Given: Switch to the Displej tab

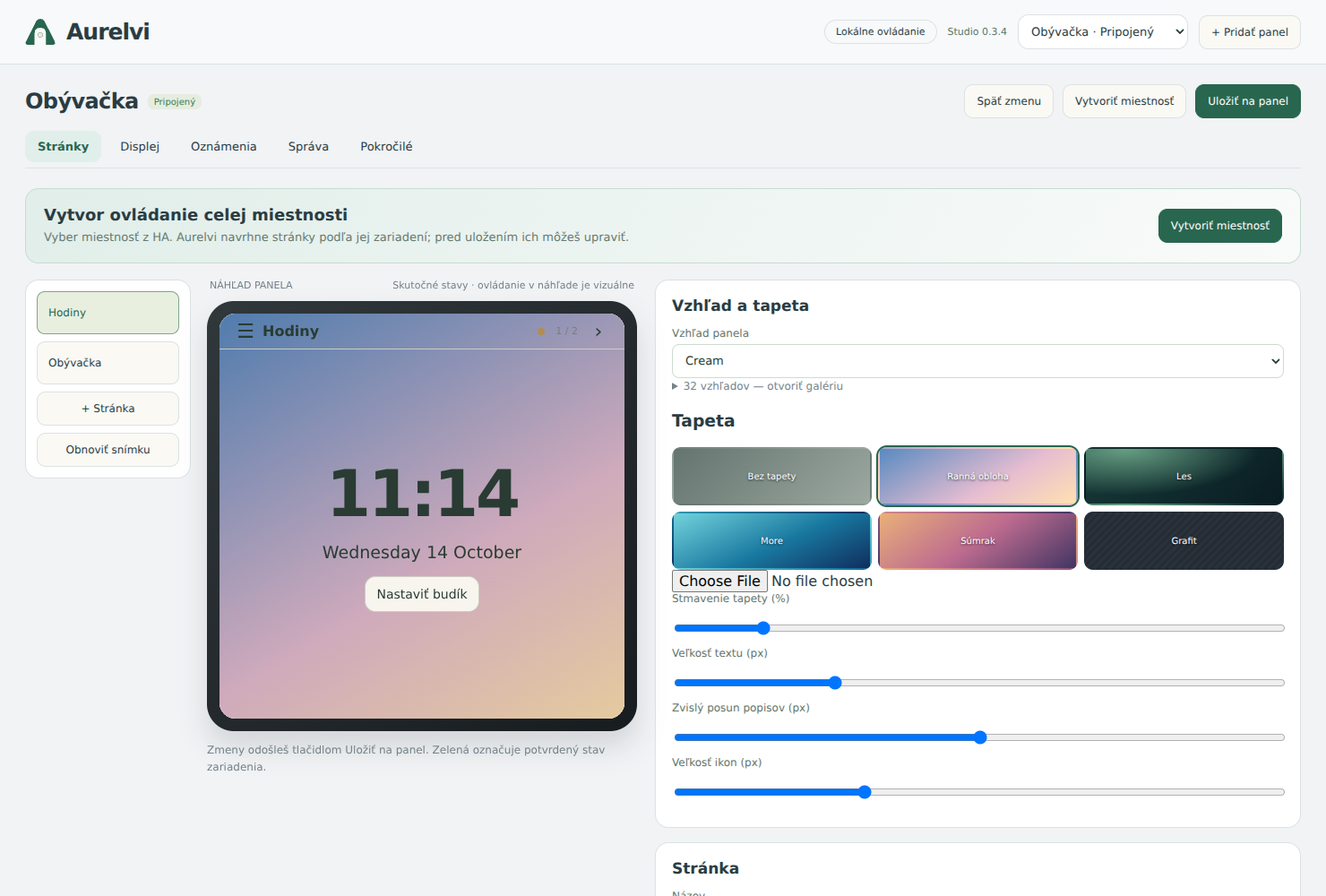Looking at the screenshot, I should click(x=140, y=147).
